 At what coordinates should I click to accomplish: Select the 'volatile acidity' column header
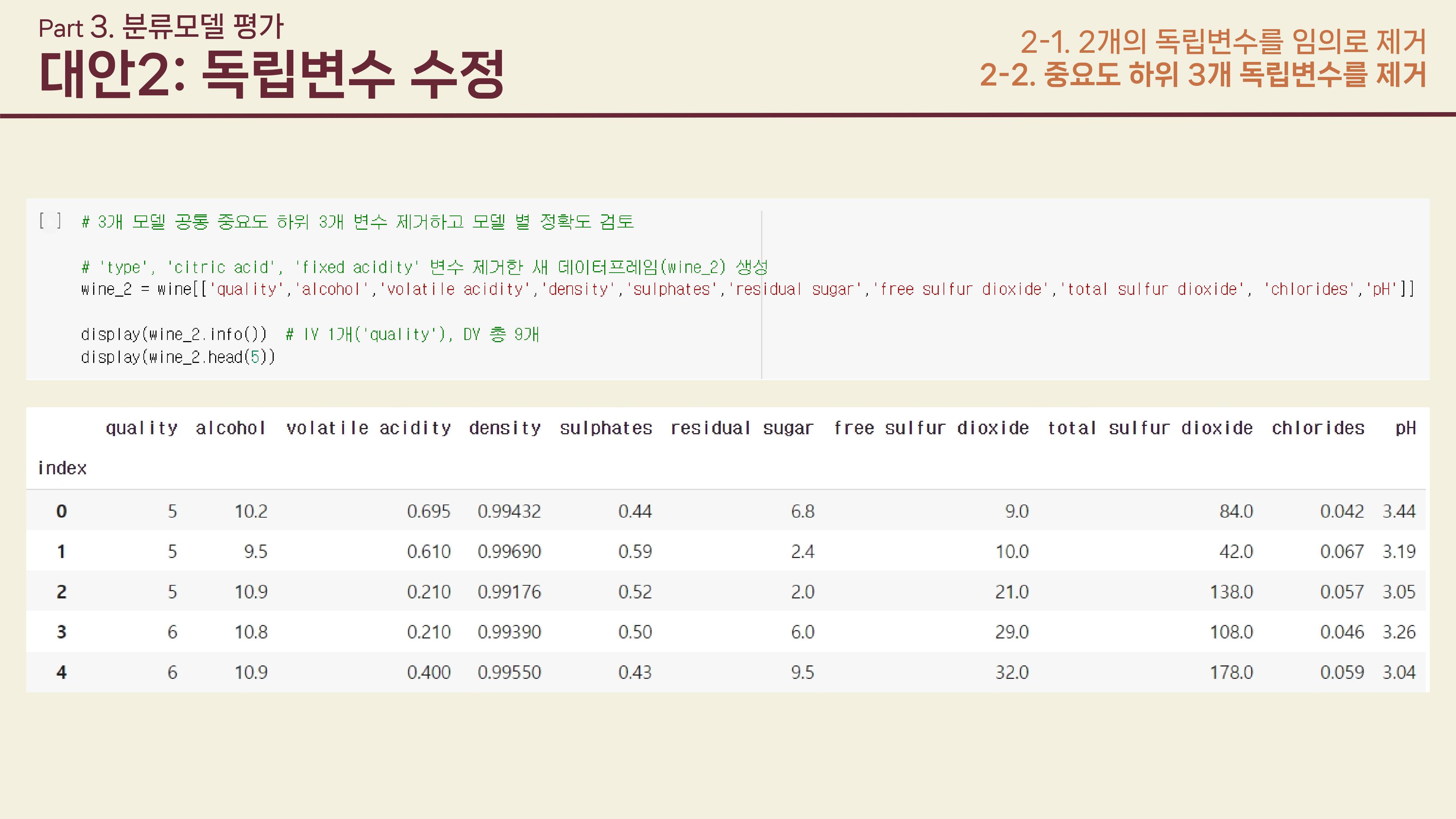click(x=368, y=428)
